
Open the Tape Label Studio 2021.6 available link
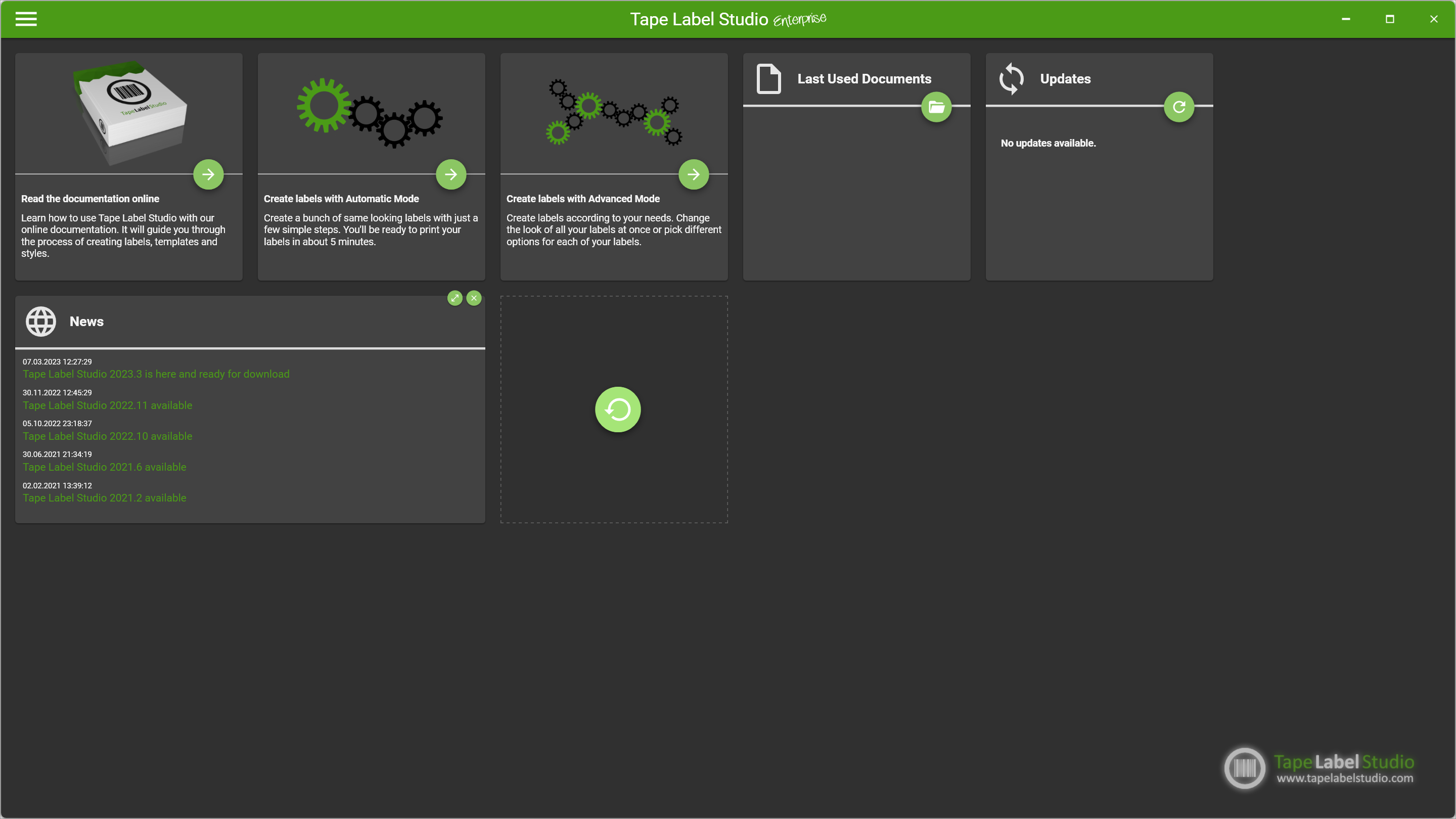click(x=105, y=467)
